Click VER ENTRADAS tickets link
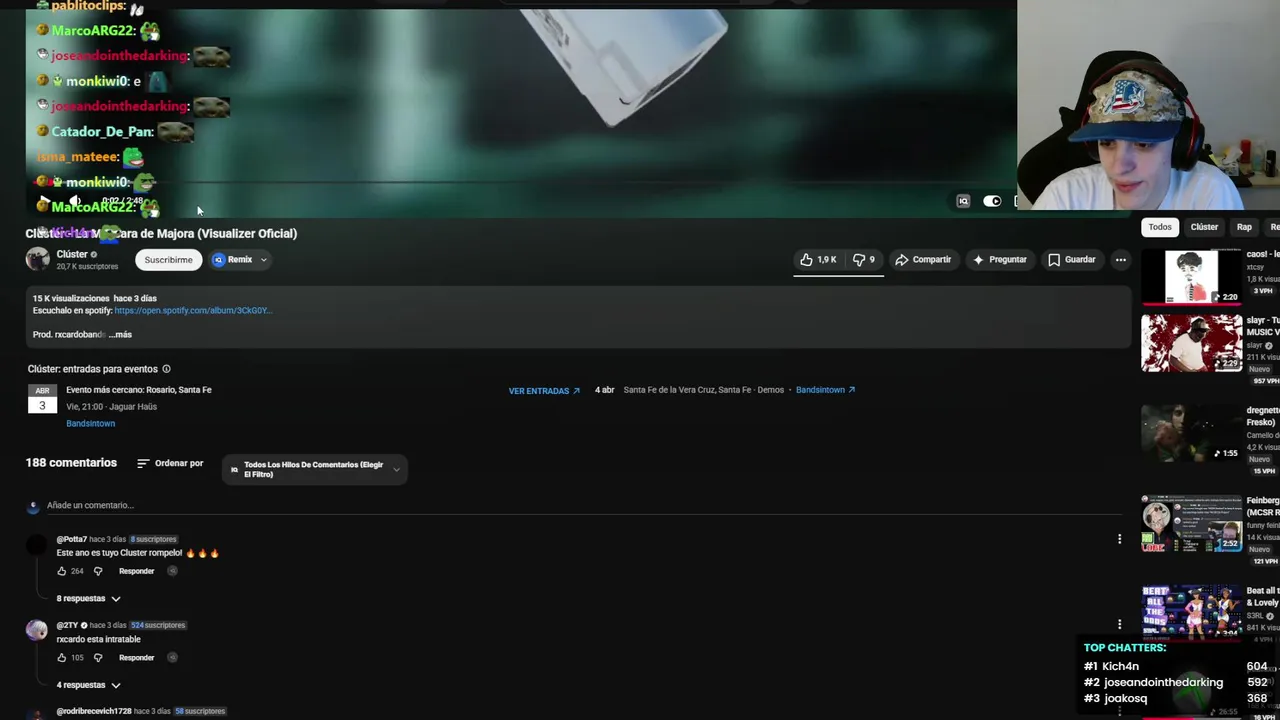Screen dimensions: 1280x720 [544, 391]
